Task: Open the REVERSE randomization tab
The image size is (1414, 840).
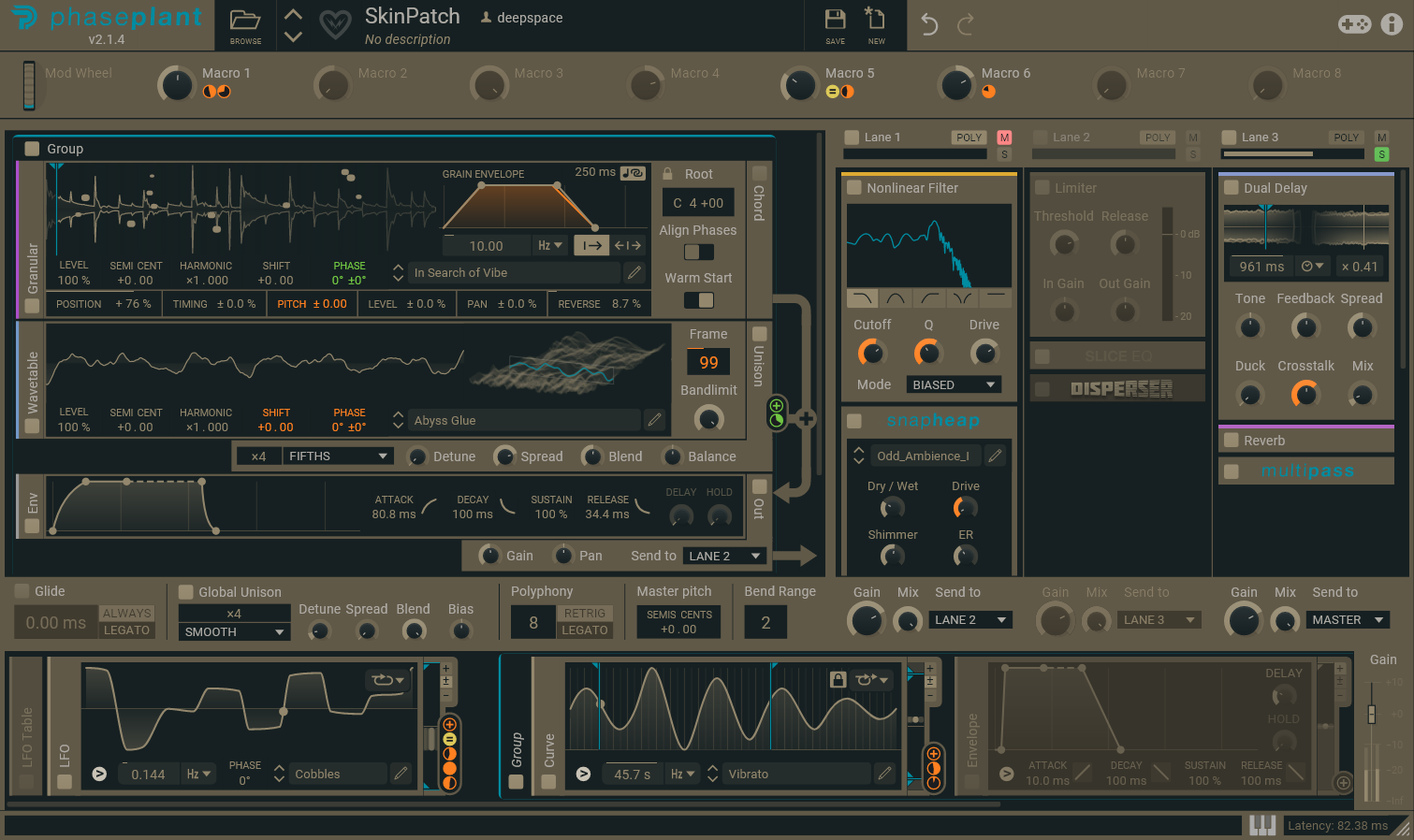Action: [x=600, y=304]
